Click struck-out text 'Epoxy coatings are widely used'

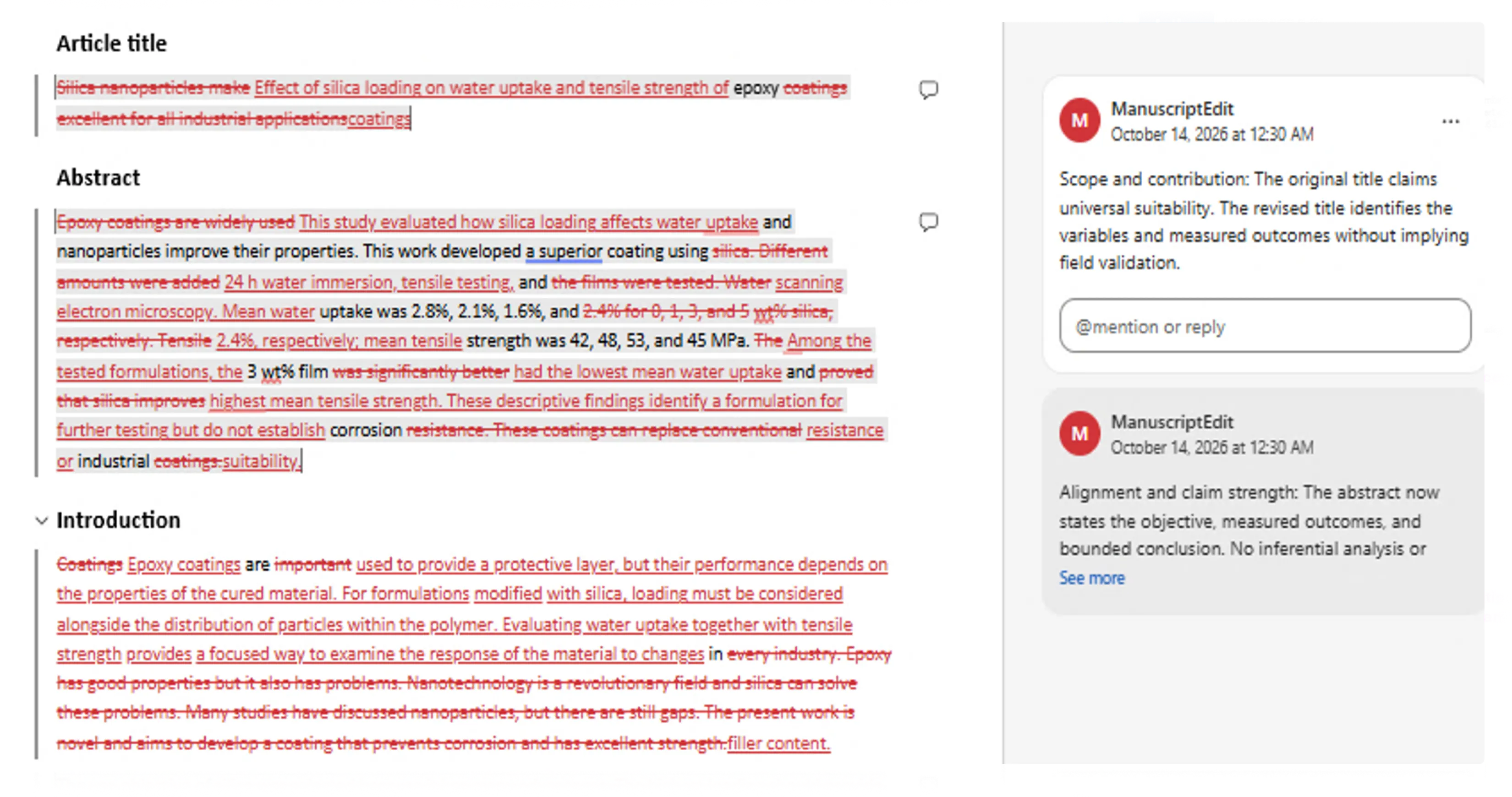point(175,223)
